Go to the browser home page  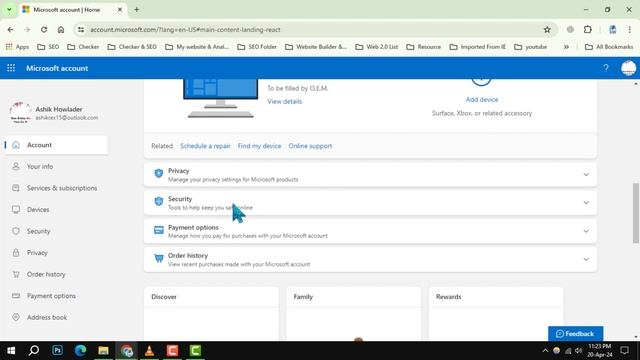61,29
